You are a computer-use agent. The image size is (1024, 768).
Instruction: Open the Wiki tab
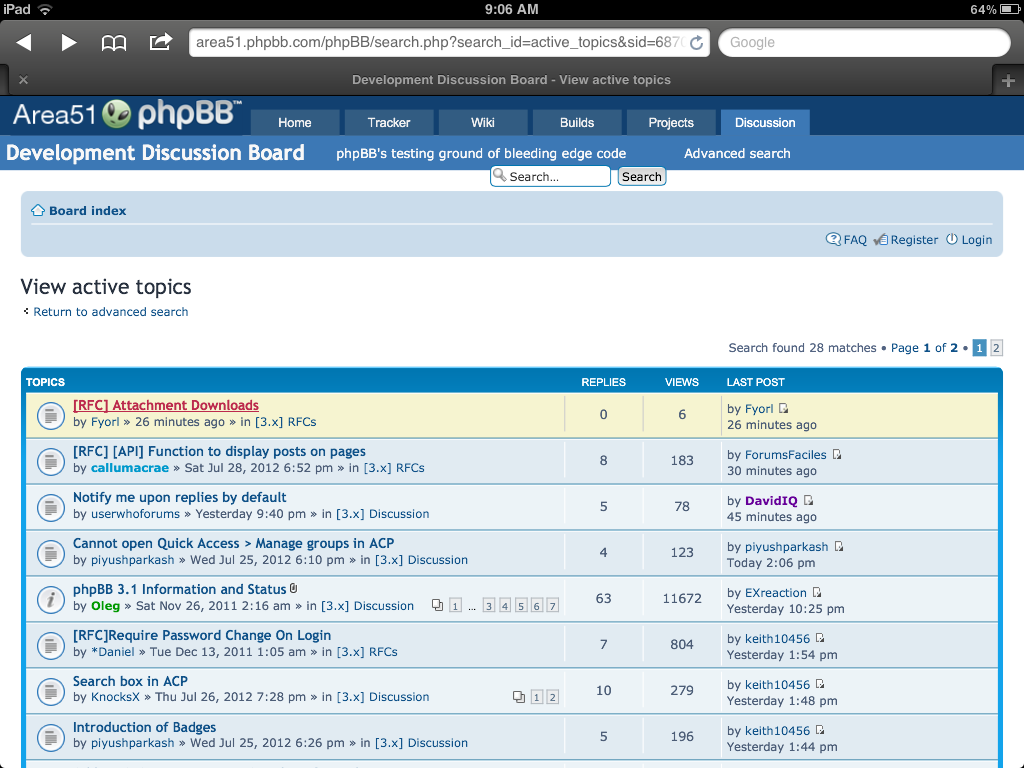tap(483, 123)
